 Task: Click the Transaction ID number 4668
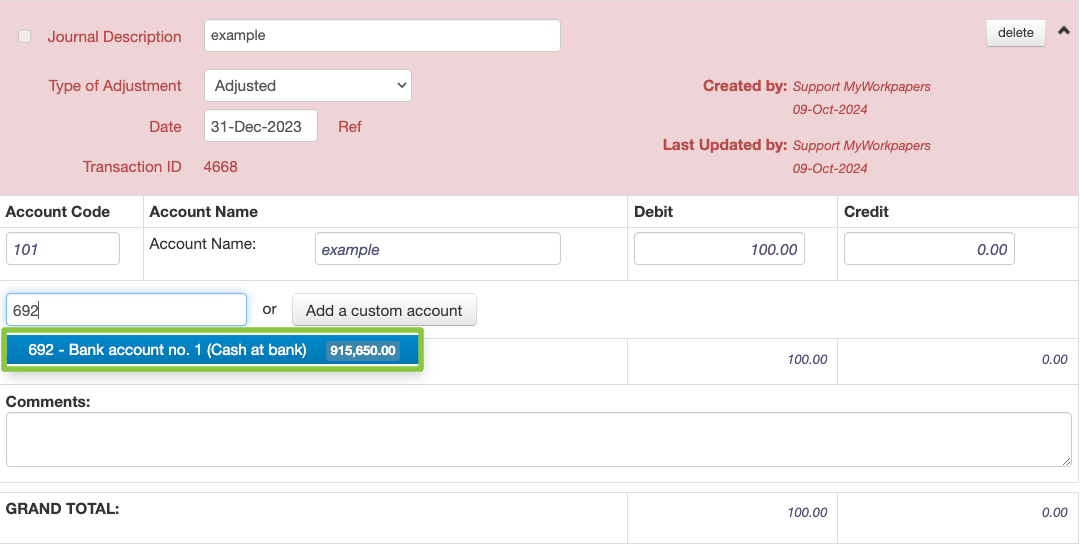pos(220,167)
